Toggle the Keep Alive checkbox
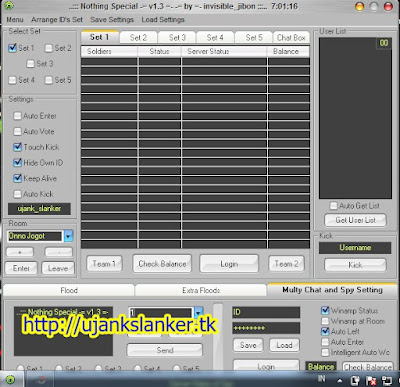 (x=17, y=178)
